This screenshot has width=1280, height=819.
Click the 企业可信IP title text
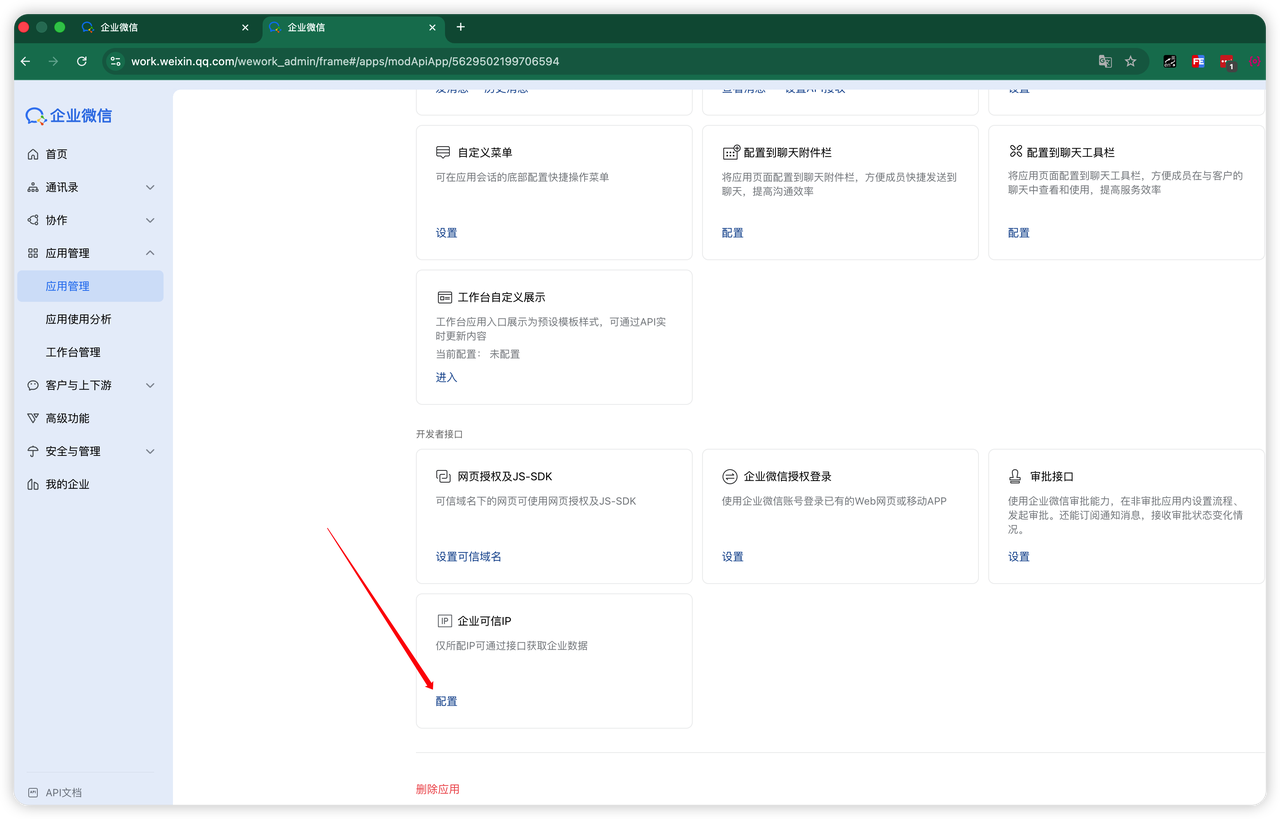[484, 621]
